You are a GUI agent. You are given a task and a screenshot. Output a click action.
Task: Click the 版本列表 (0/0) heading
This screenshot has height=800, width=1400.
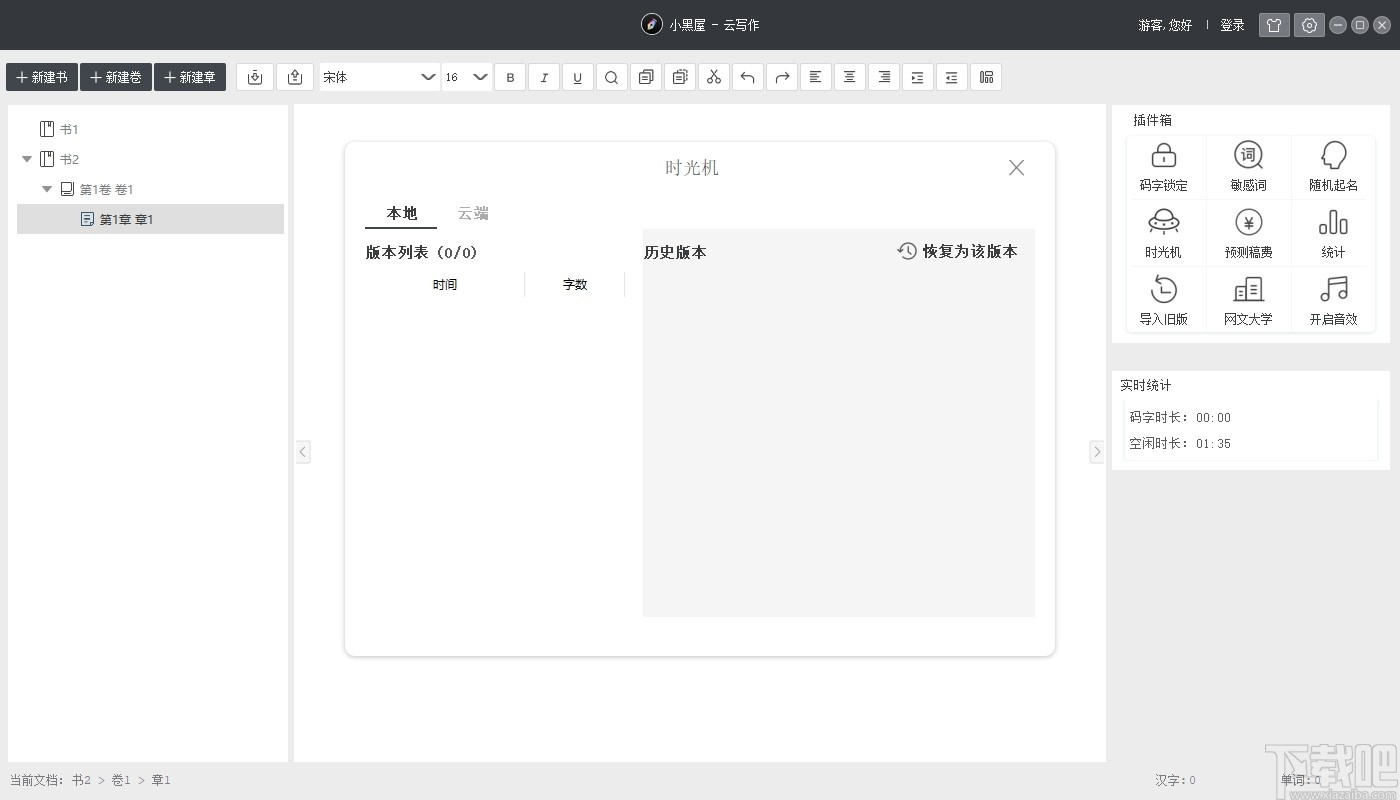421,252
